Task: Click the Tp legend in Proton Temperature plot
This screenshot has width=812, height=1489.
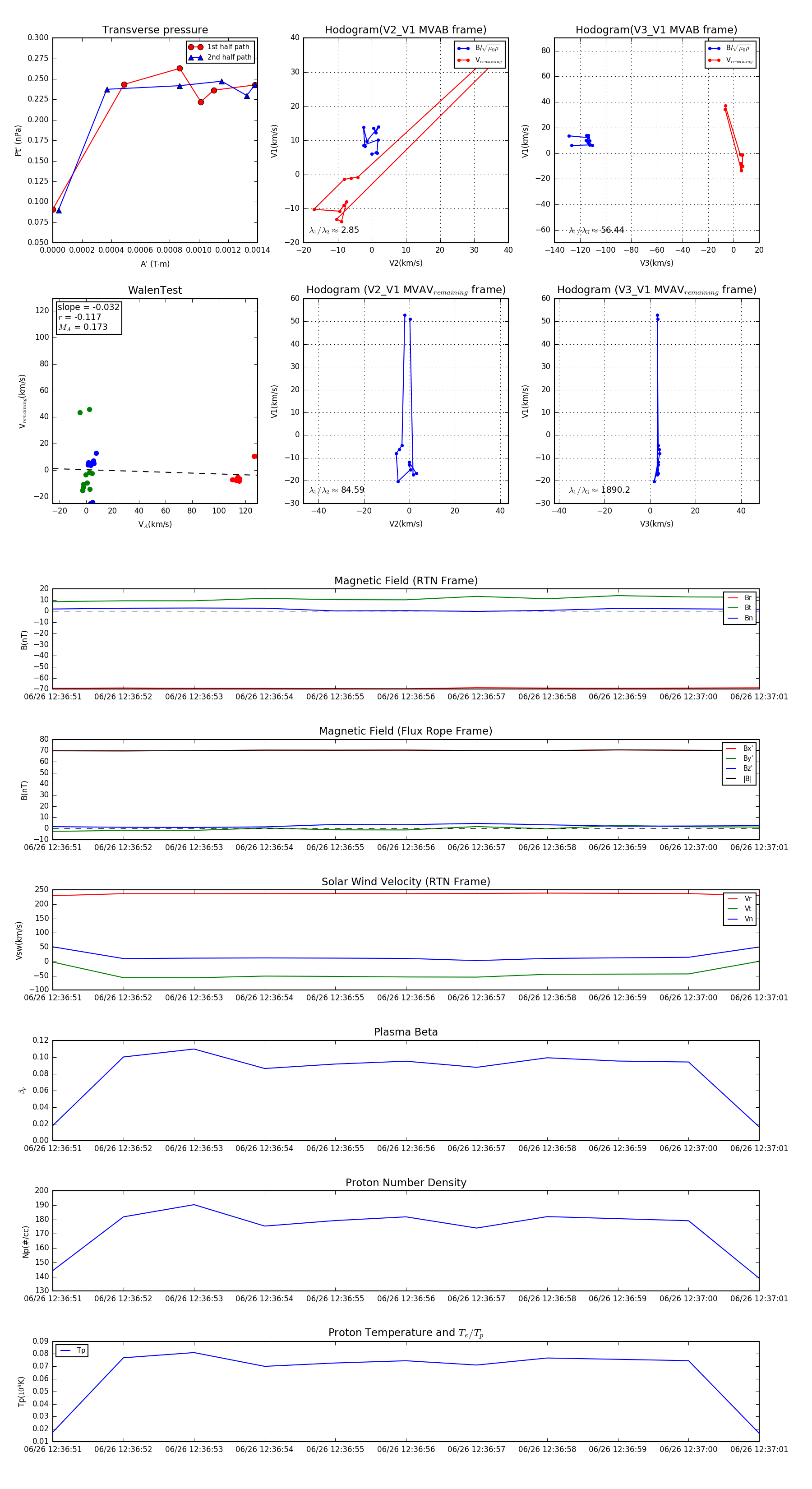Action: pyautogui.click(x=72, y=1351)
